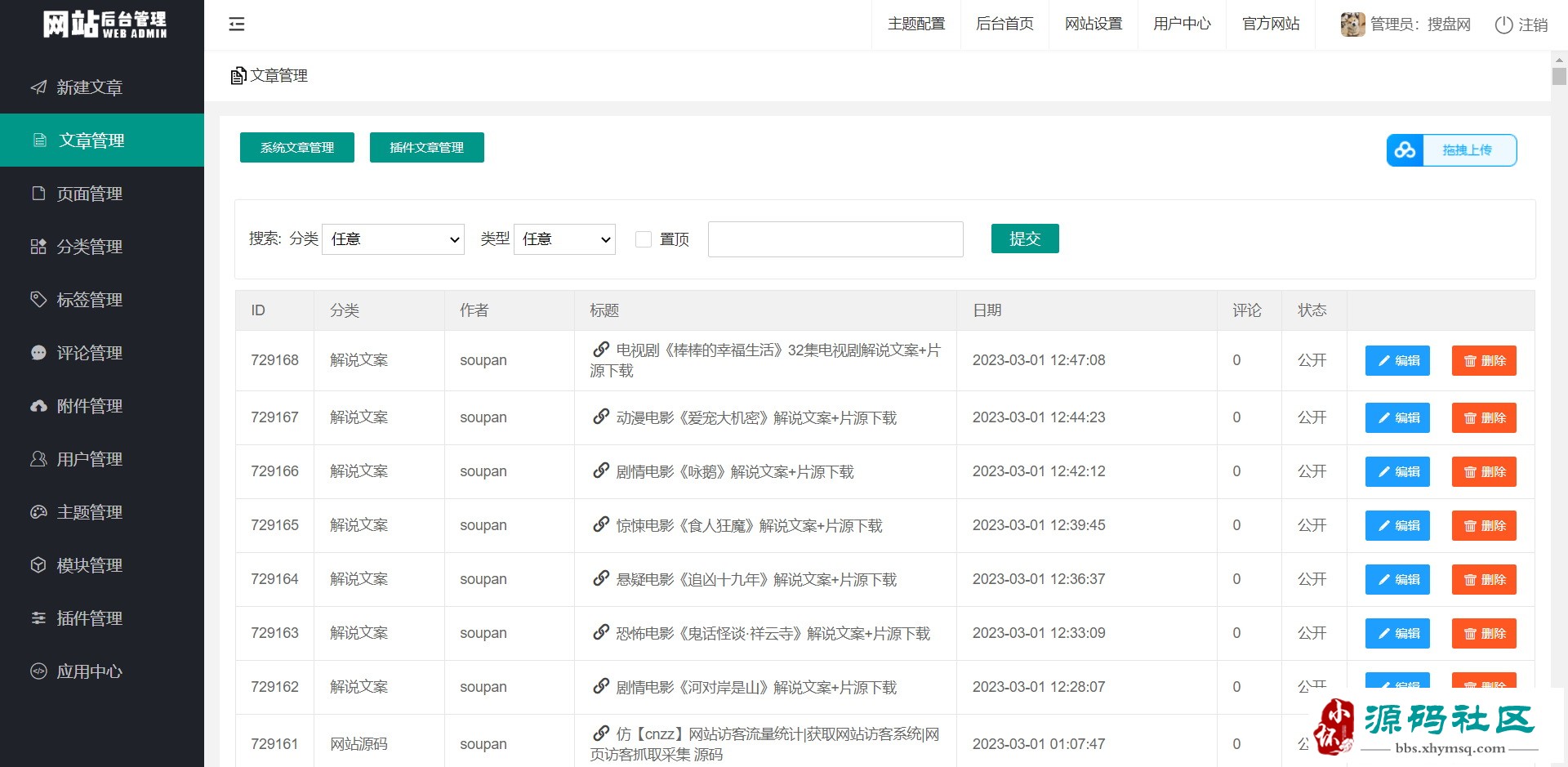Open 主题配置 in top navigation
1568x767 pixels.
(x=915, y=25)
